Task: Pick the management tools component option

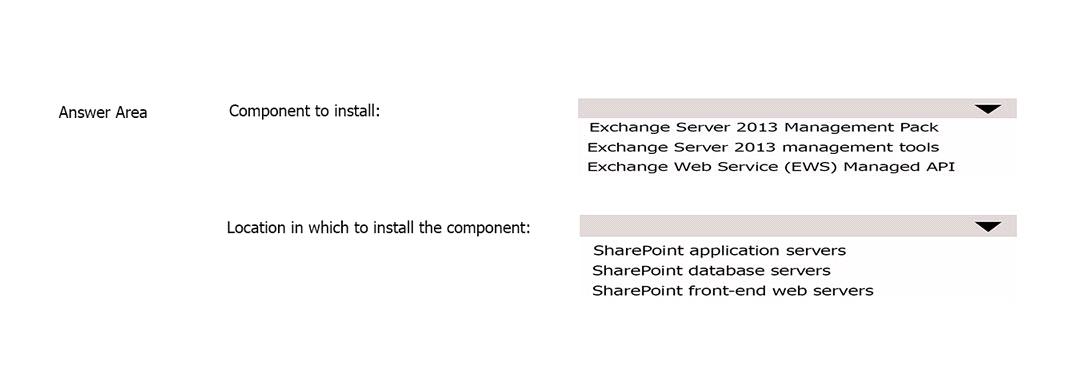Action: [763, 147]
